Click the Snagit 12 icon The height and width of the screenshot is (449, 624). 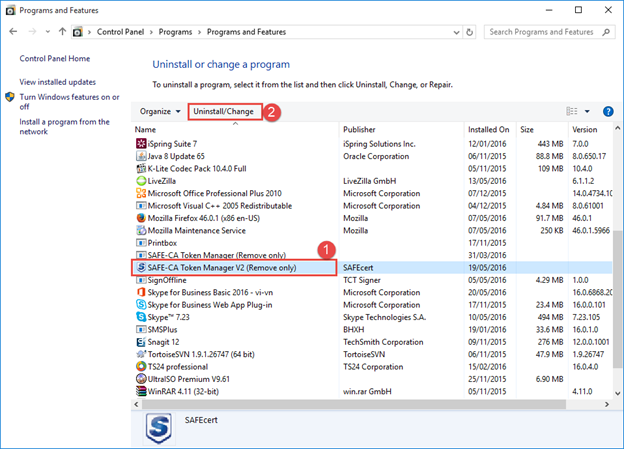click(141, 342)
